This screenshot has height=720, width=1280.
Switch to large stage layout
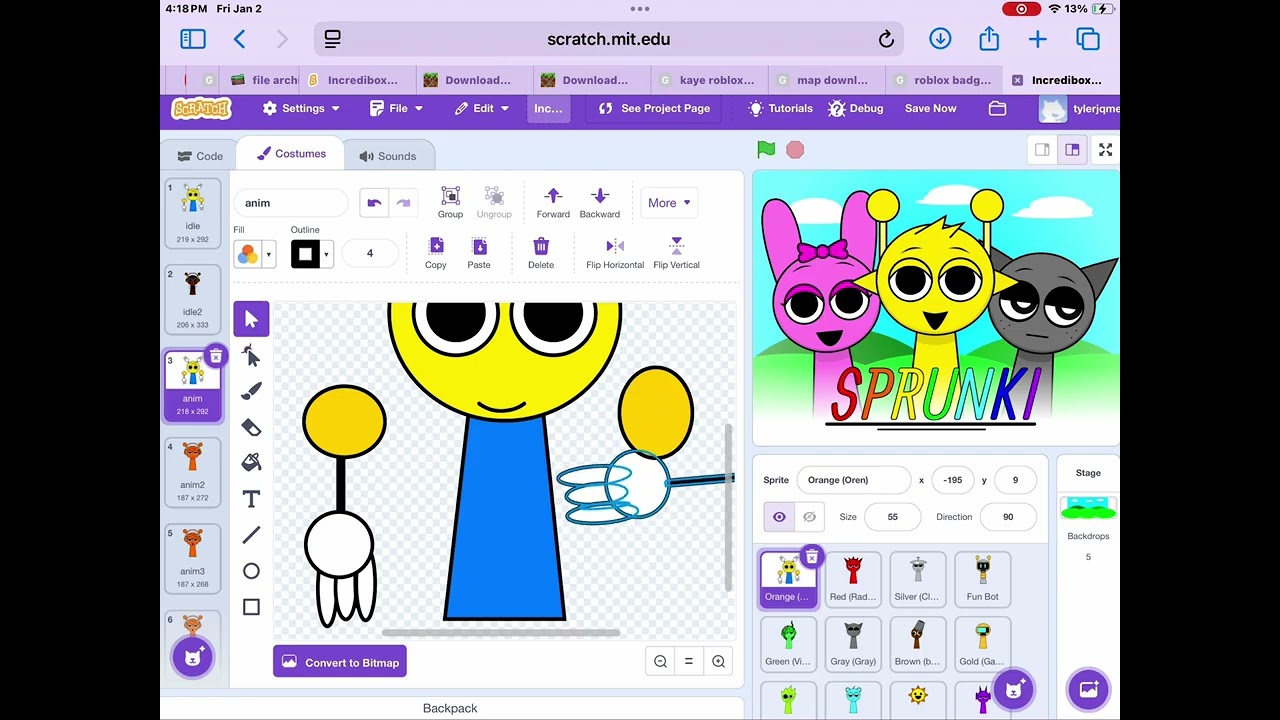(x=1072, y=150)
